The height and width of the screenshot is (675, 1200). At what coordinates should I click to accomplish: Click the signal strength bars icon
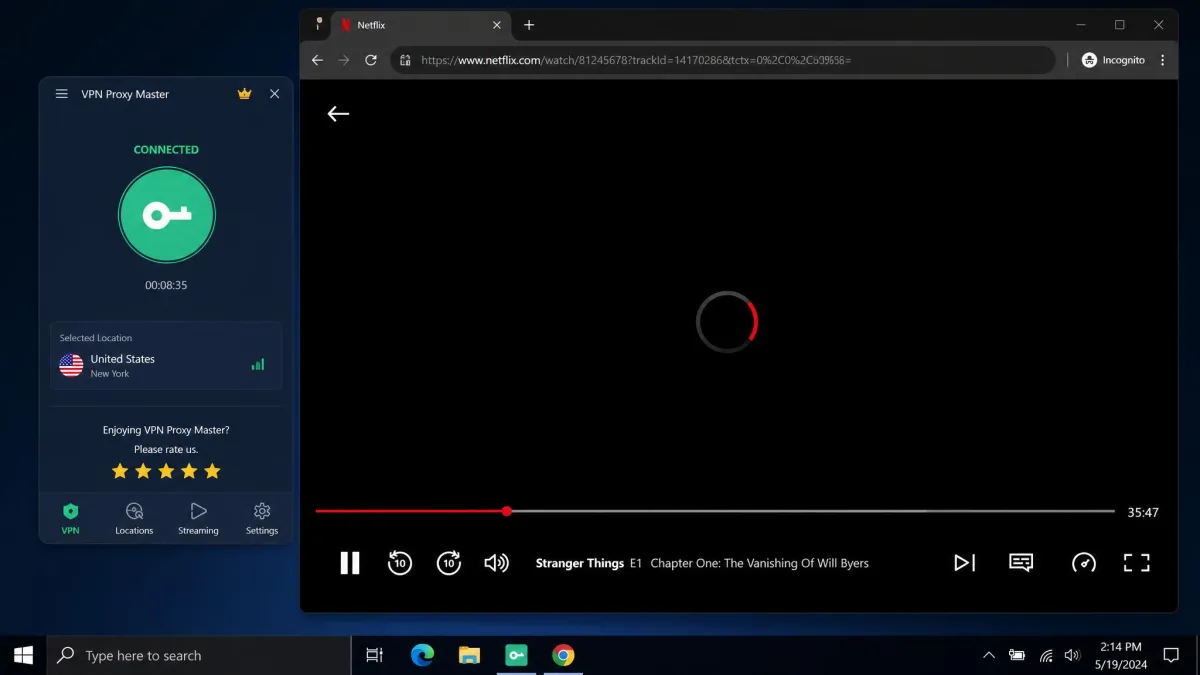tap(258, 365)
